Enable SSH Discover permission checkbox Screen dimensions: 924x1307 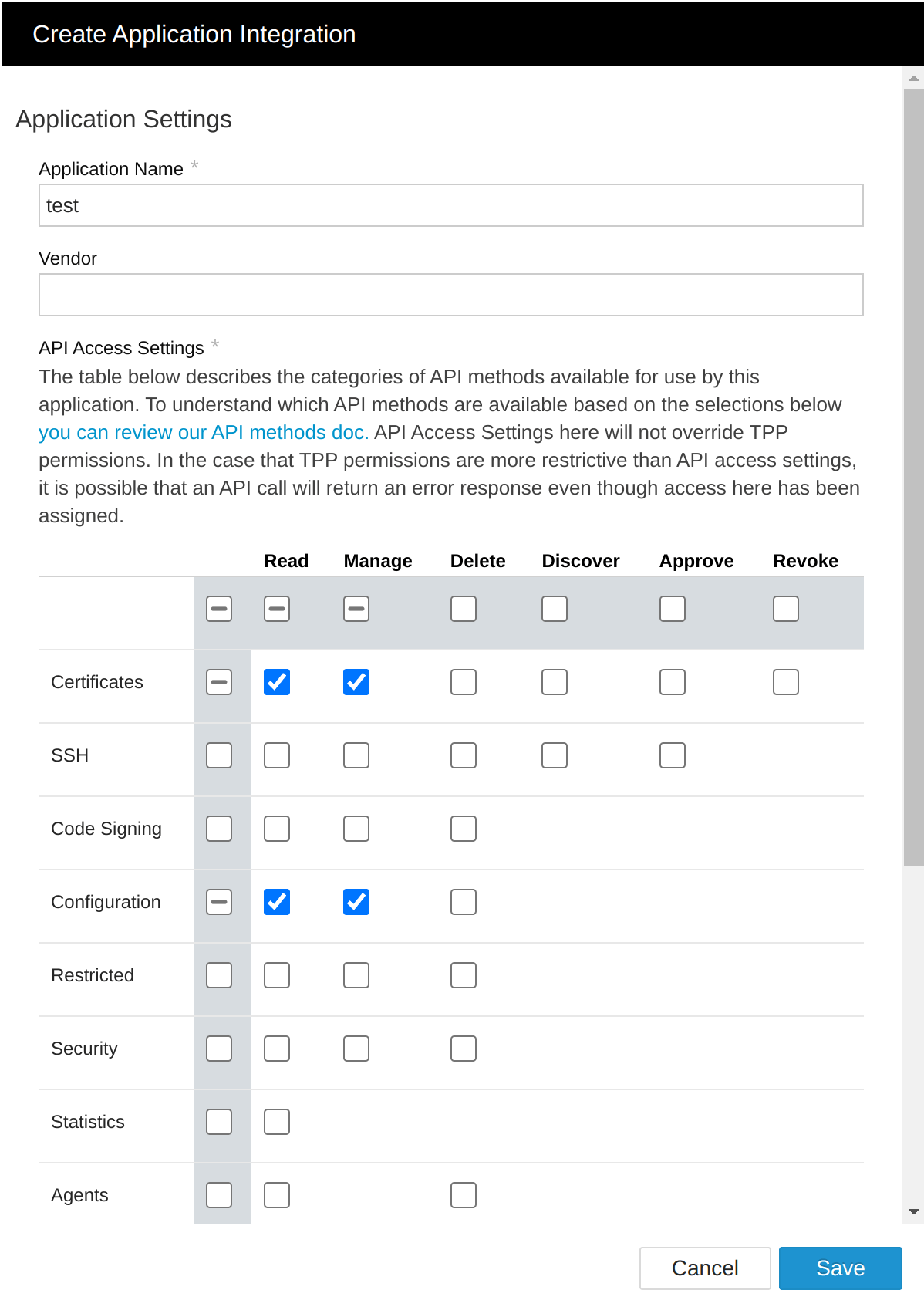pos(555,755)
